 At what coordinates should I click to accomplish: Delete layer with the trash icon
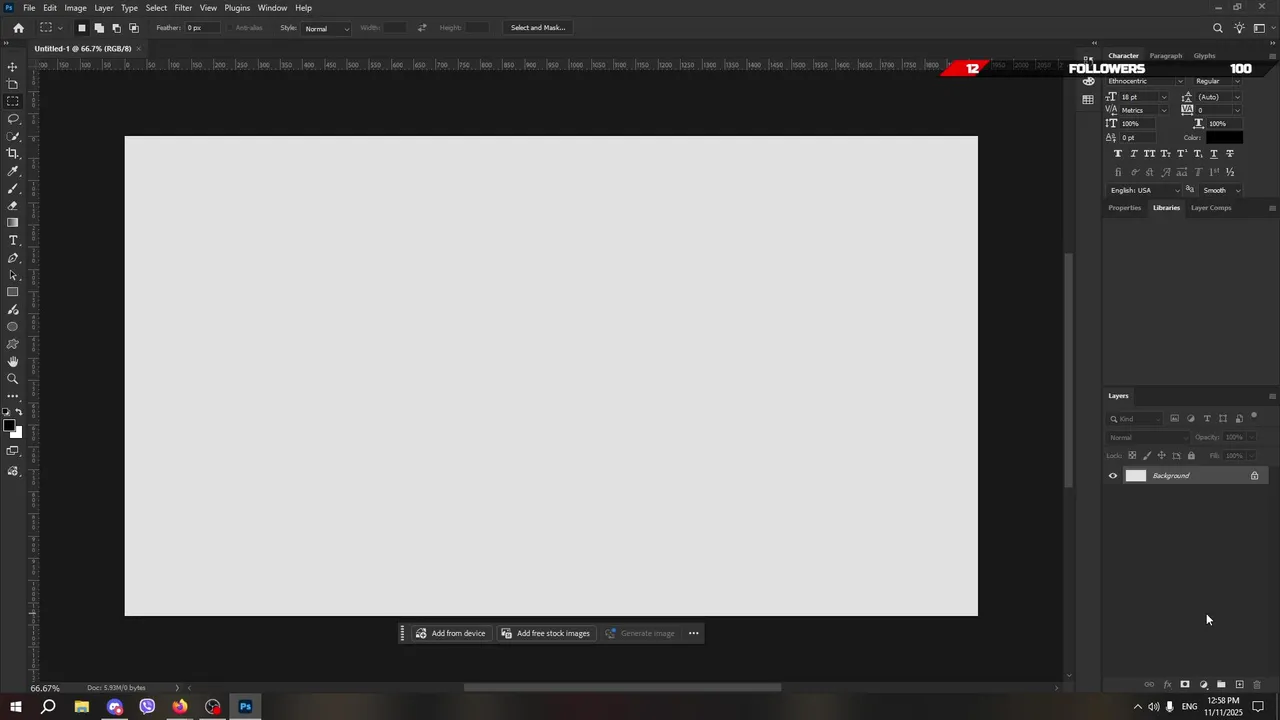click(1257, 685)
